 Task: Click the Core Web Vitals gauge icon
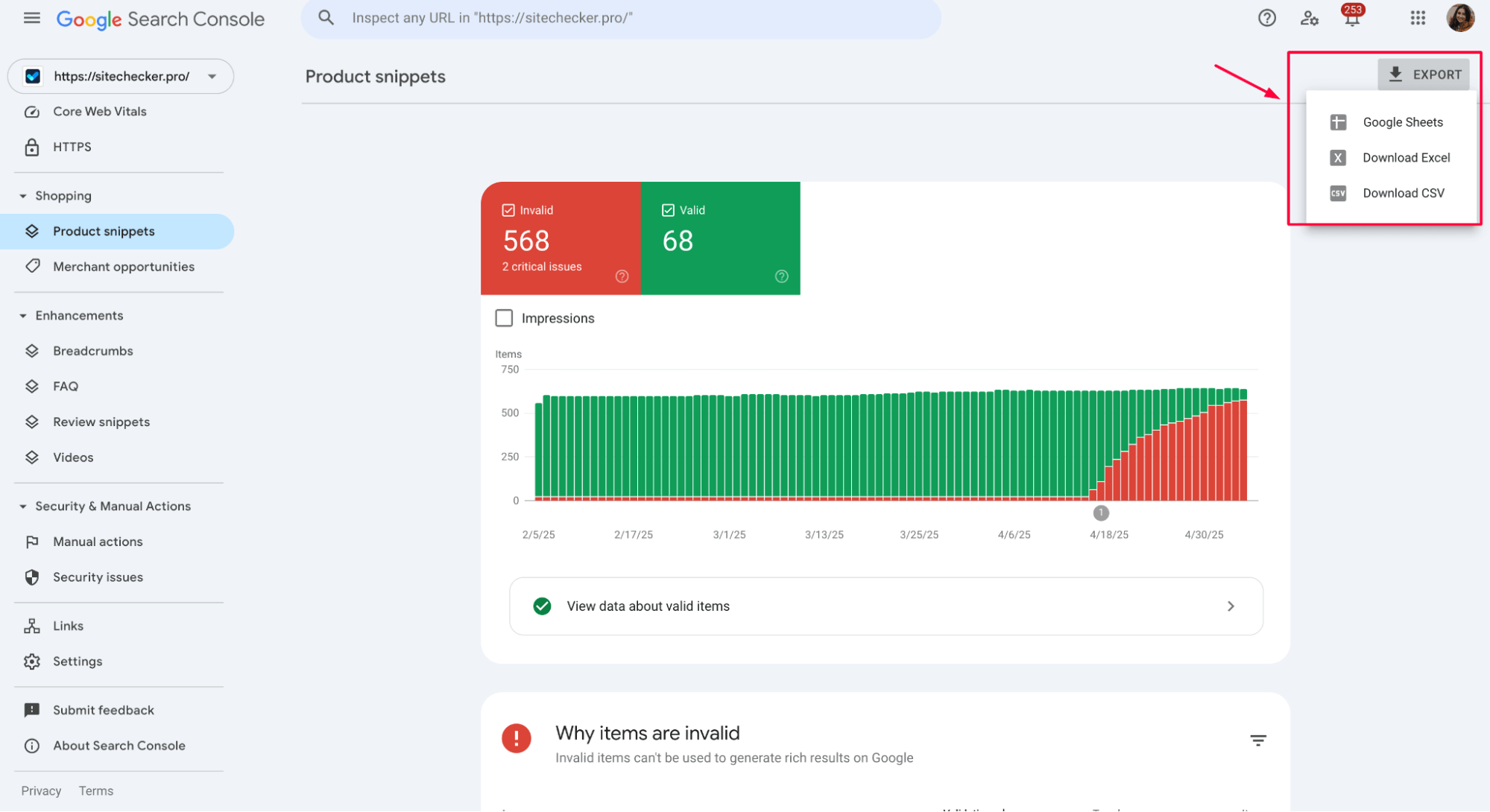click(32, 112)
